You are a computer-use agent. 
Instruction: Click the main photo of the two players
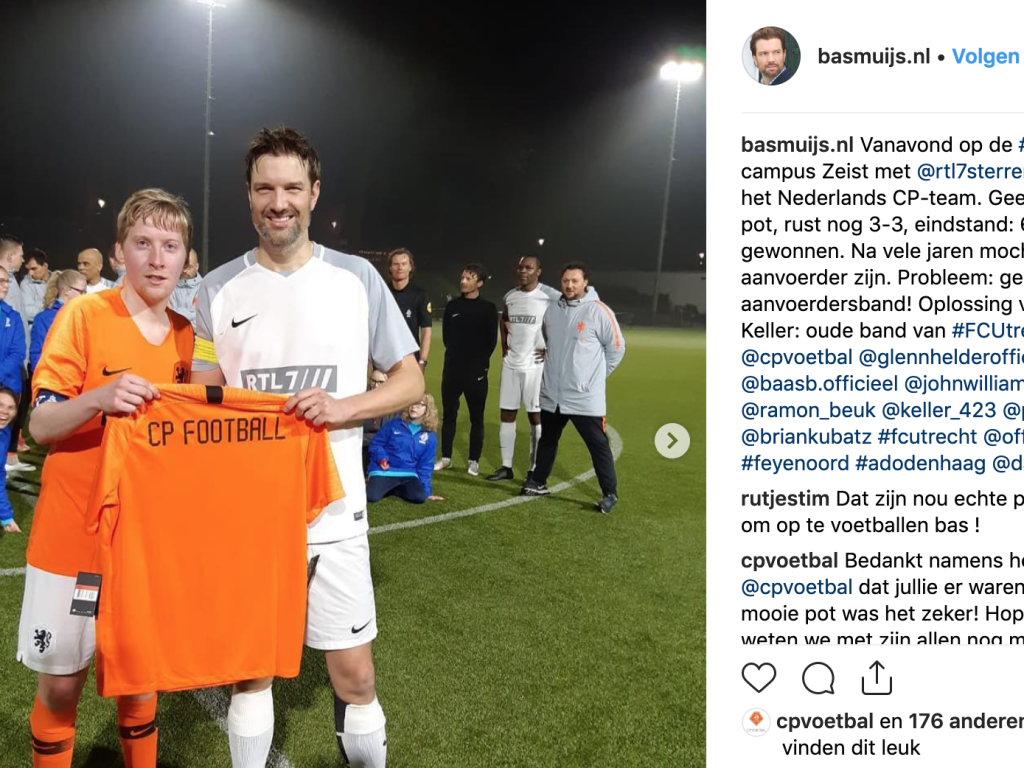353,384
